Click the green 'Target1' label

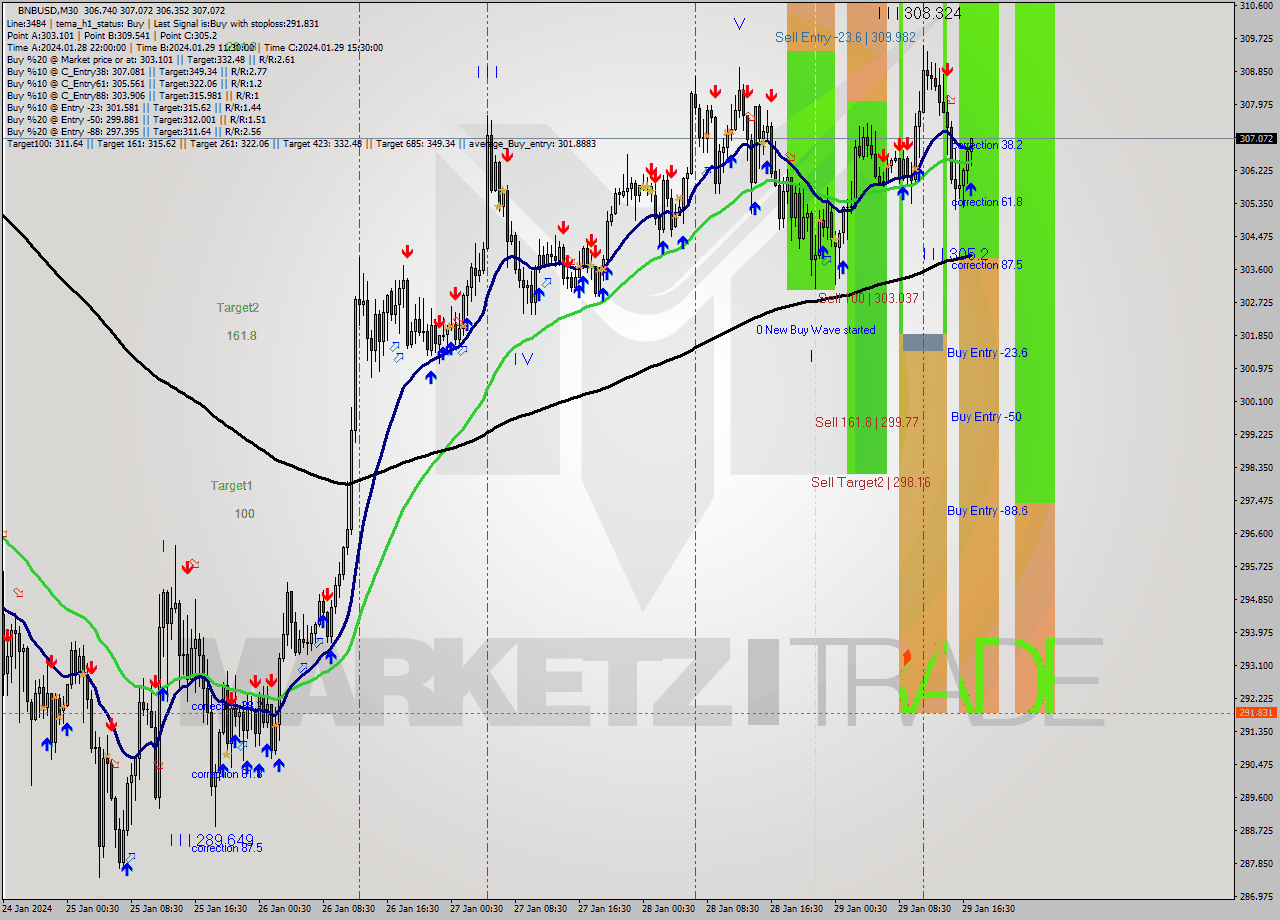pyautogui.click(x=231, y=486)
